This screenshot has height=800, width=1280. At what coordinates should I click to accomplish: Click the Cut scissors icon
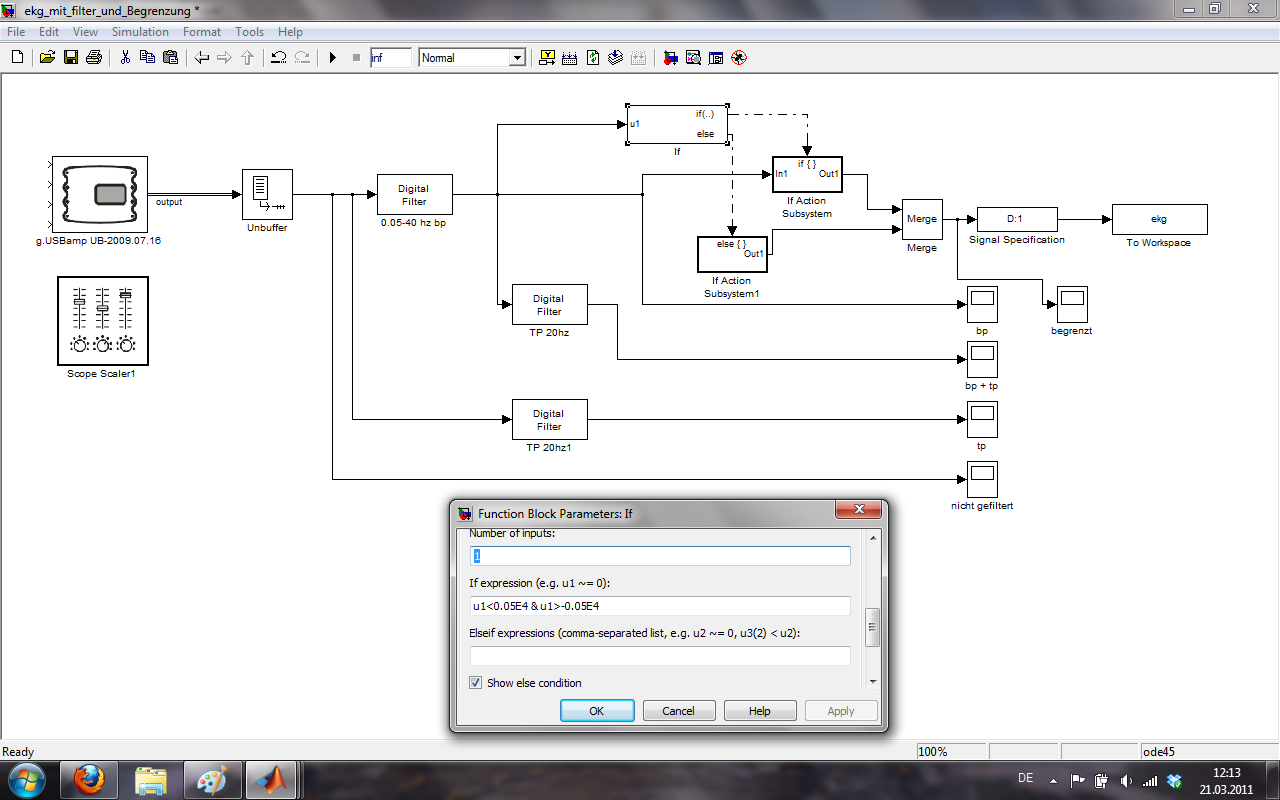coord(125,58)
